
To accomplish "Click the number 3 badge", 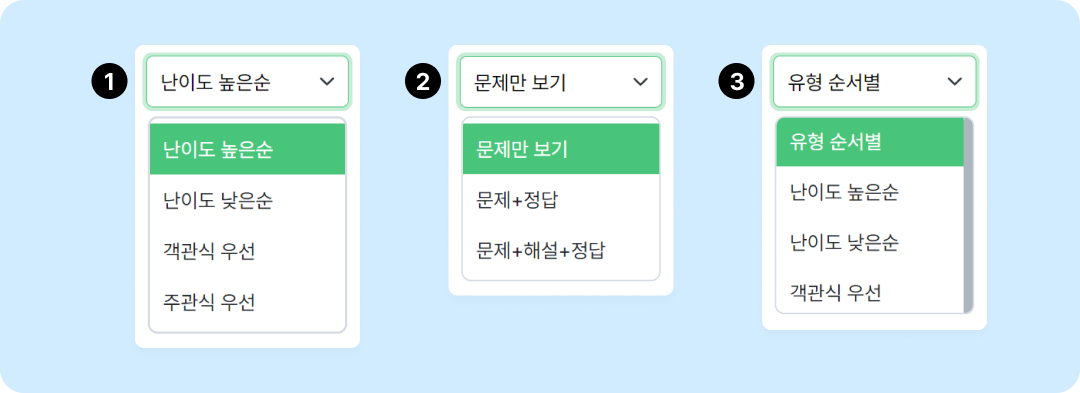I will (x=736, y=83).
